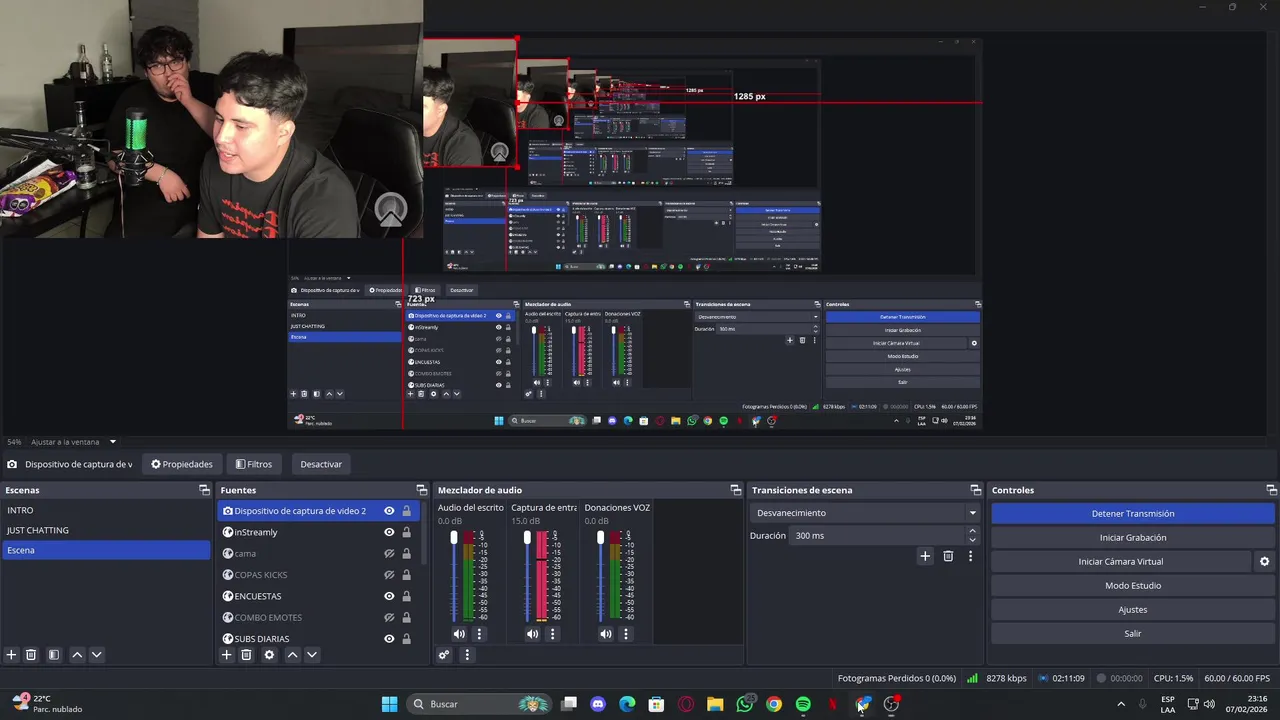1280x720 pixels.
Task: Move scene down arrow in Escenas
Action: (x=96, y=655)
